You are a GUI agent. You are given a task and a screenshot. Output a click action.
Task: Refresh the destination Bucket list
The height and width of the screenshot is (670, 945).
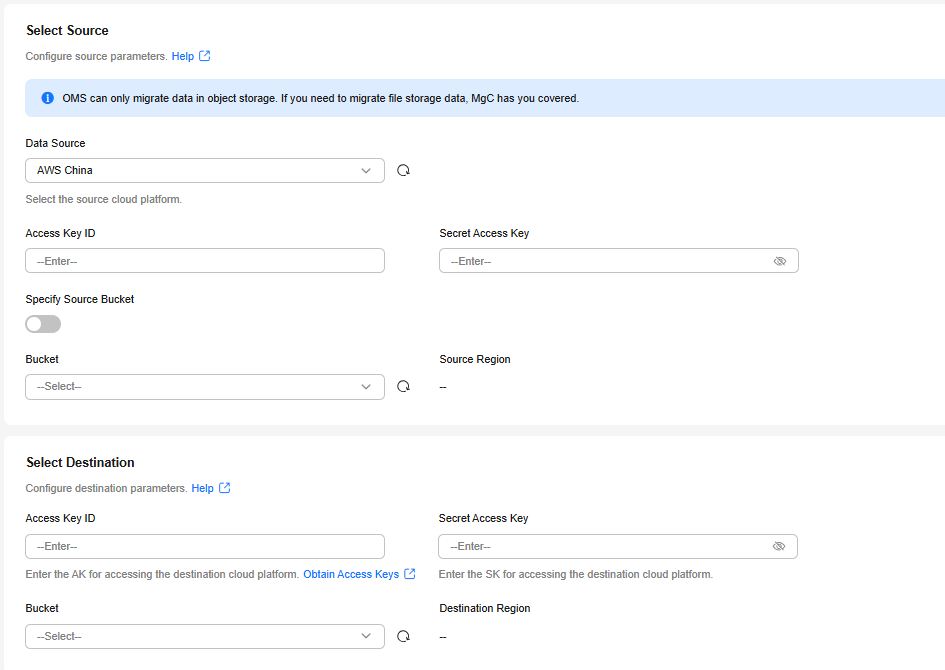[x=403, y=636]
